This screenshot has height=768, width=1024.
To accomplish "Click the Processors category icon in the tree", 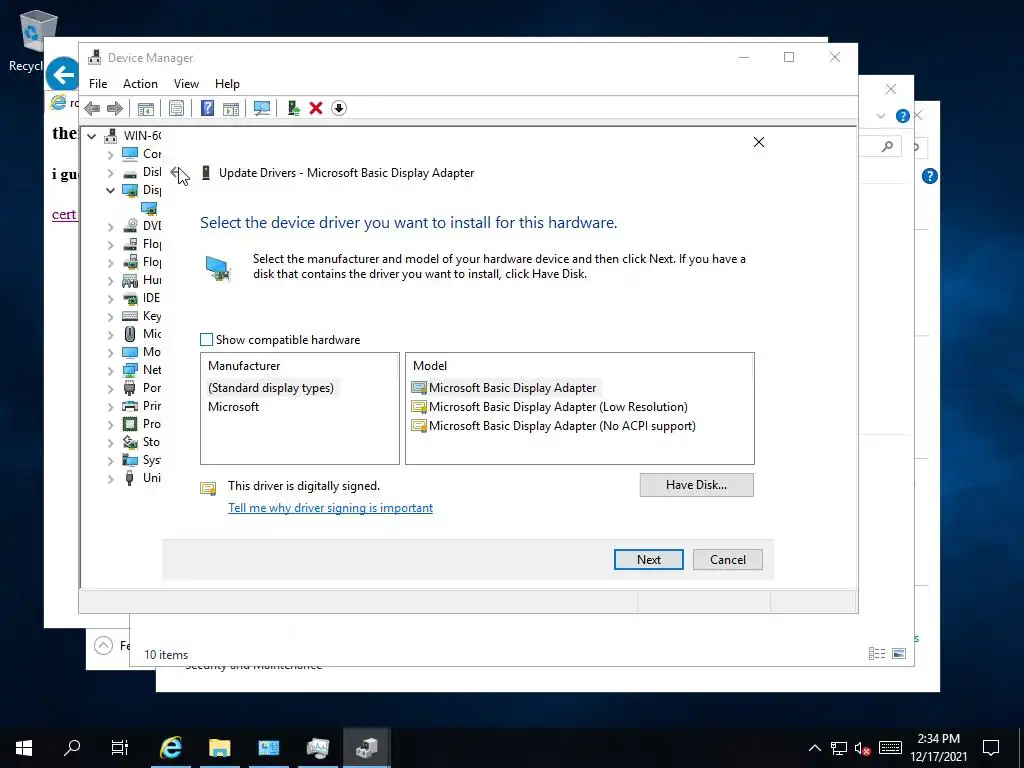I will point(130,424).
